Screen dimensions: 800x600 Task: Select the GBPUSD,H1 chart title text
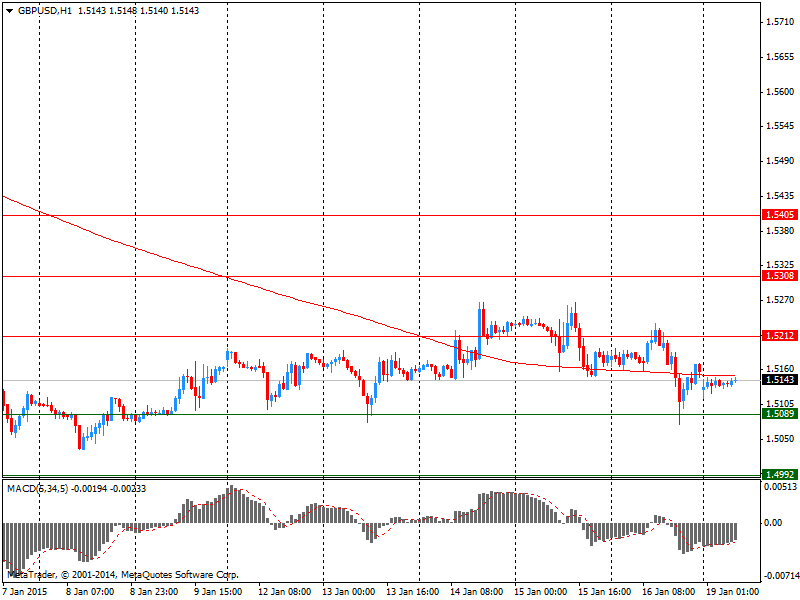(x=44, y=11)
